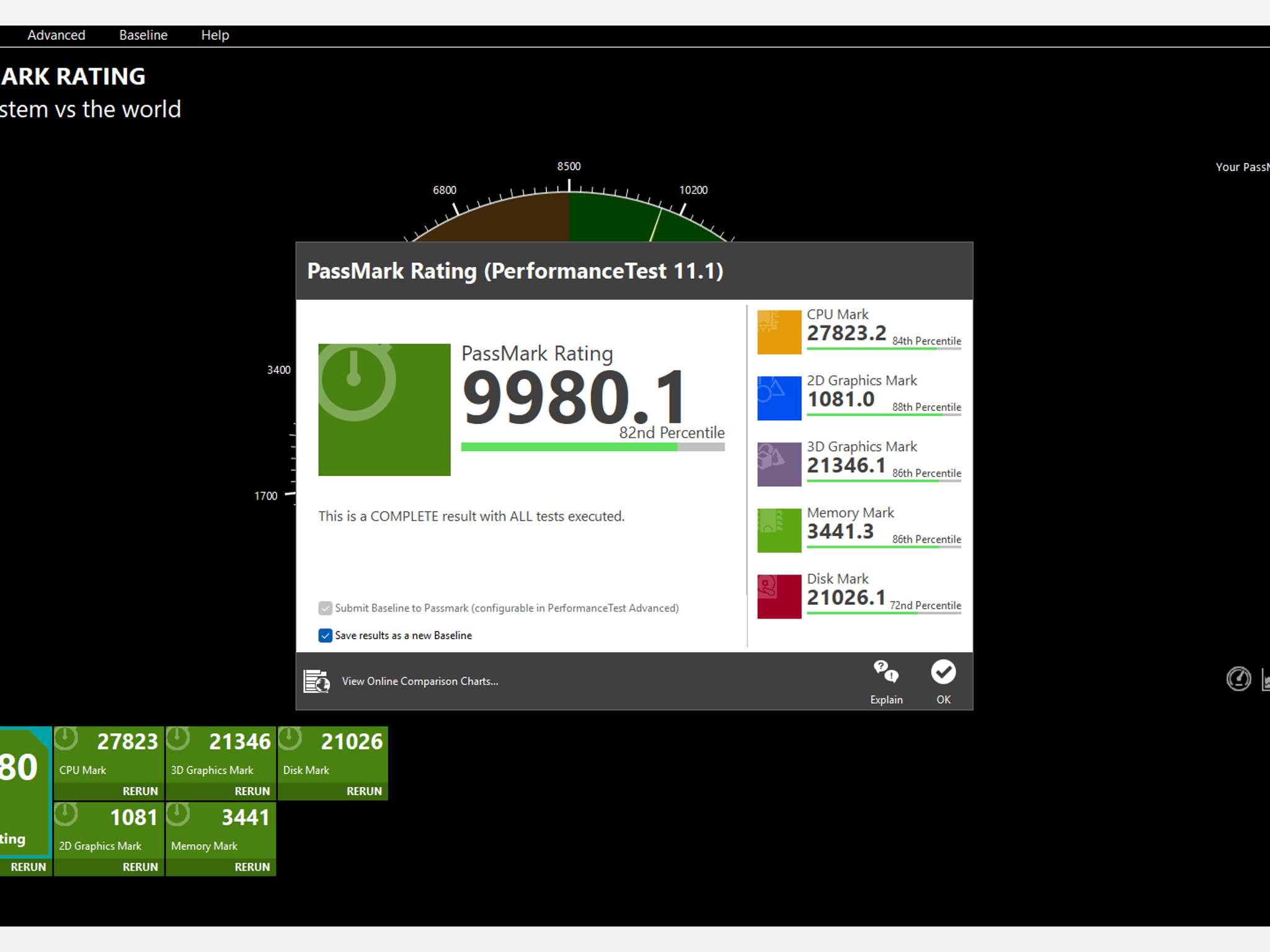Click the 3D Graphics Mark percentile bar

pos(884,481)
